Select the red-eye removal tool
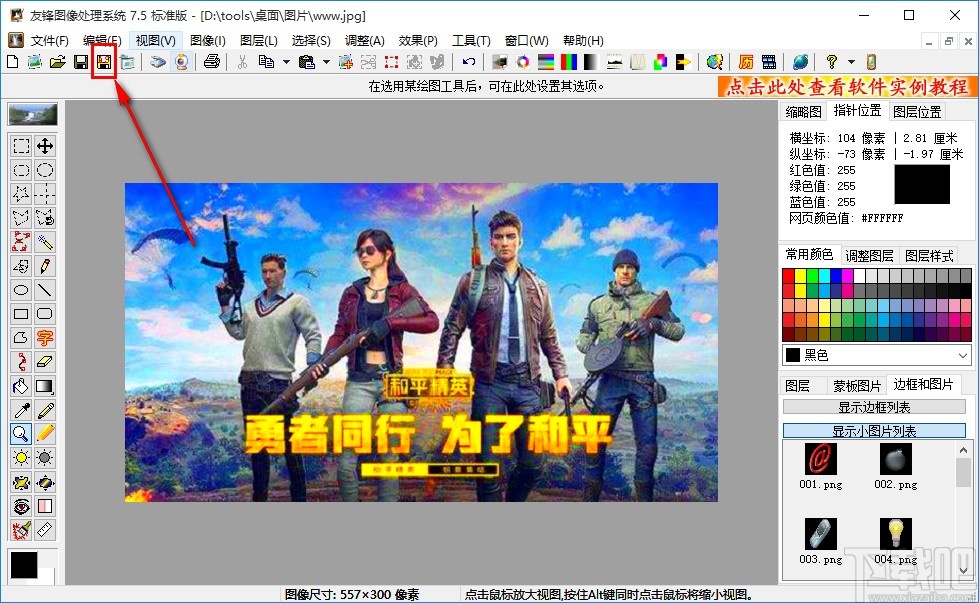The image size is (979, 603). (x=21, y=506)
